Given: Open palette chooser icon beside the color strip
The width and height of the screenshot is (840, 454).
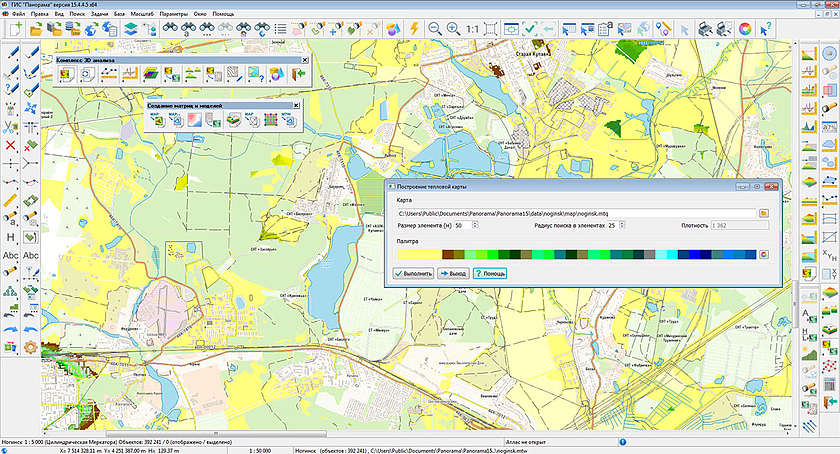Looking at the screenshot, I should (763, 254).
